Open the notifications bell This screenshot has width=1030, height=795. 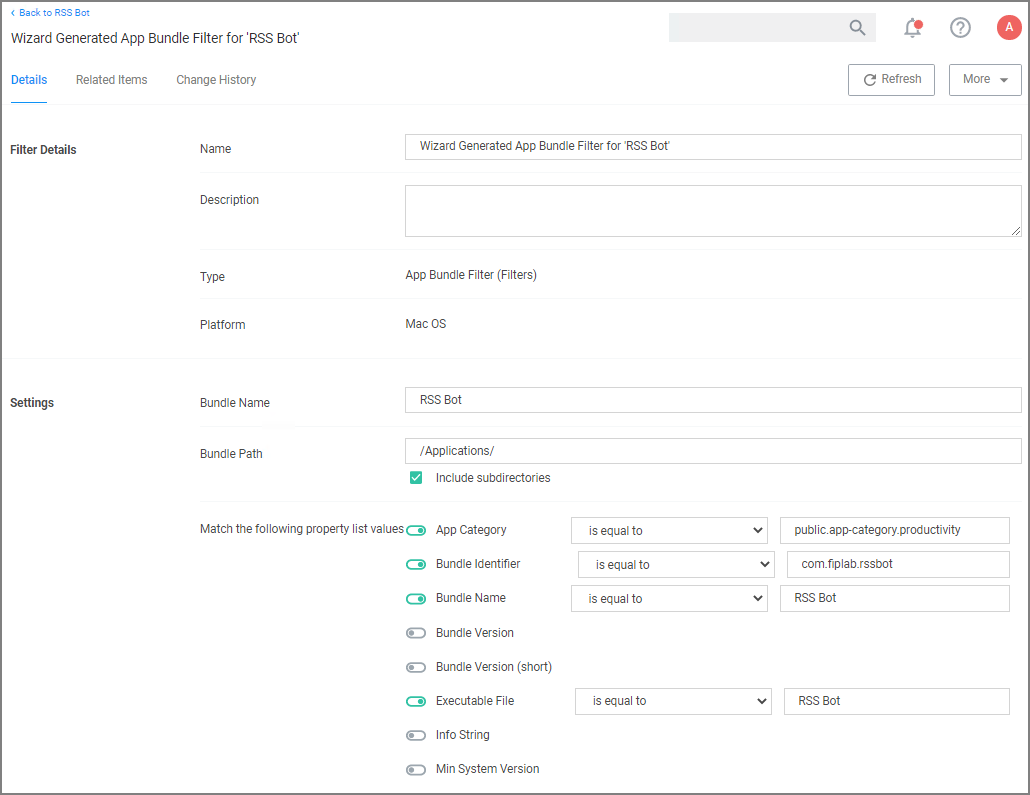(x=913, y=28)
